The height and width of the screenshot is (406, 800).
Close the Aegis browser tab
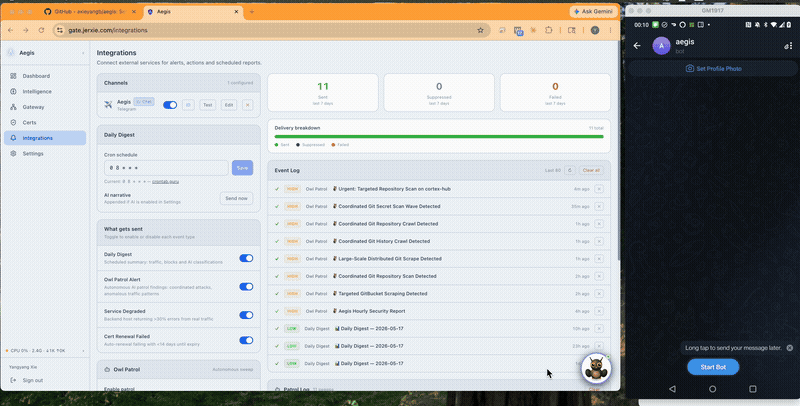point(238,11)
